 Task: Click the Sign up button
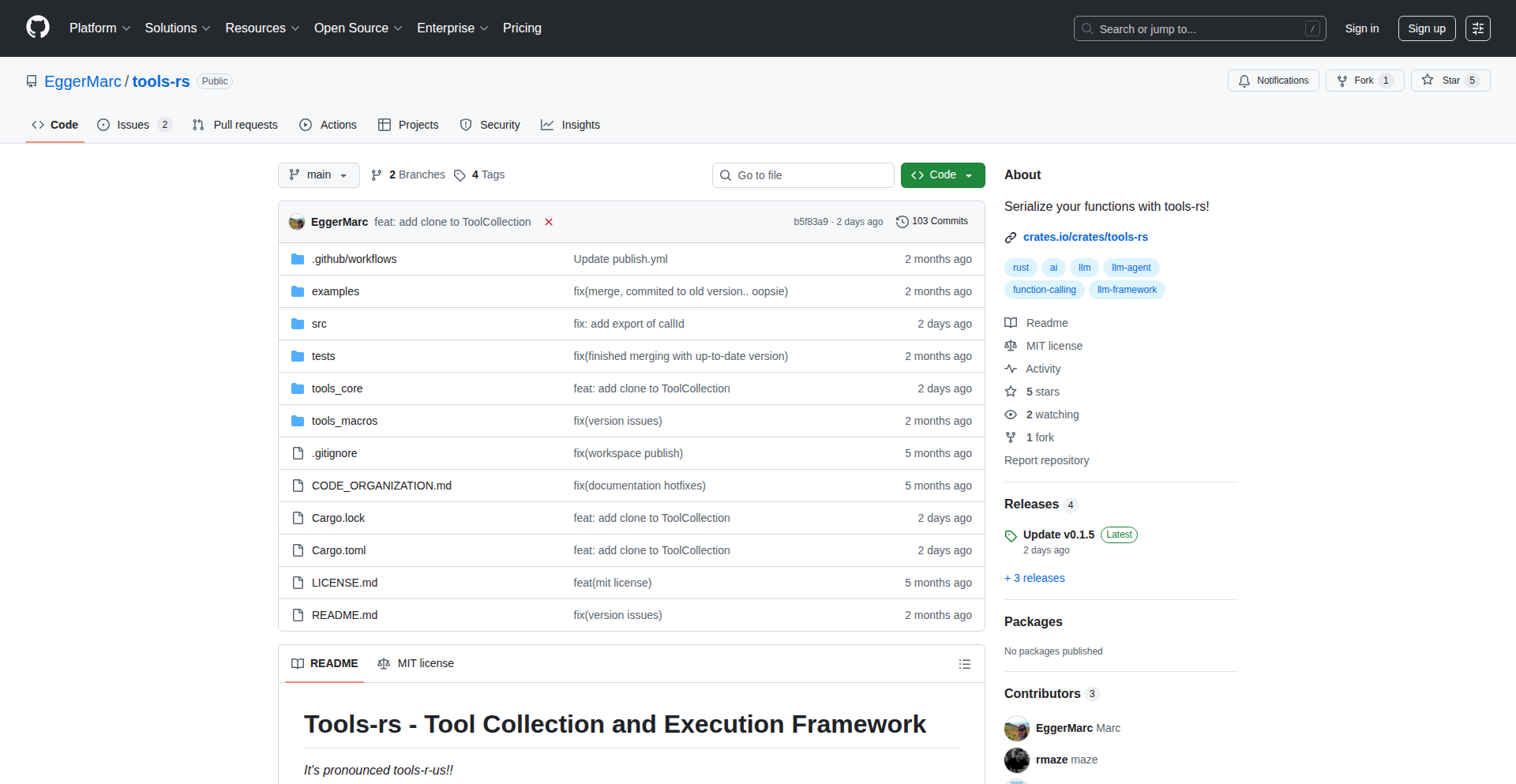(x=1426, y=28)
